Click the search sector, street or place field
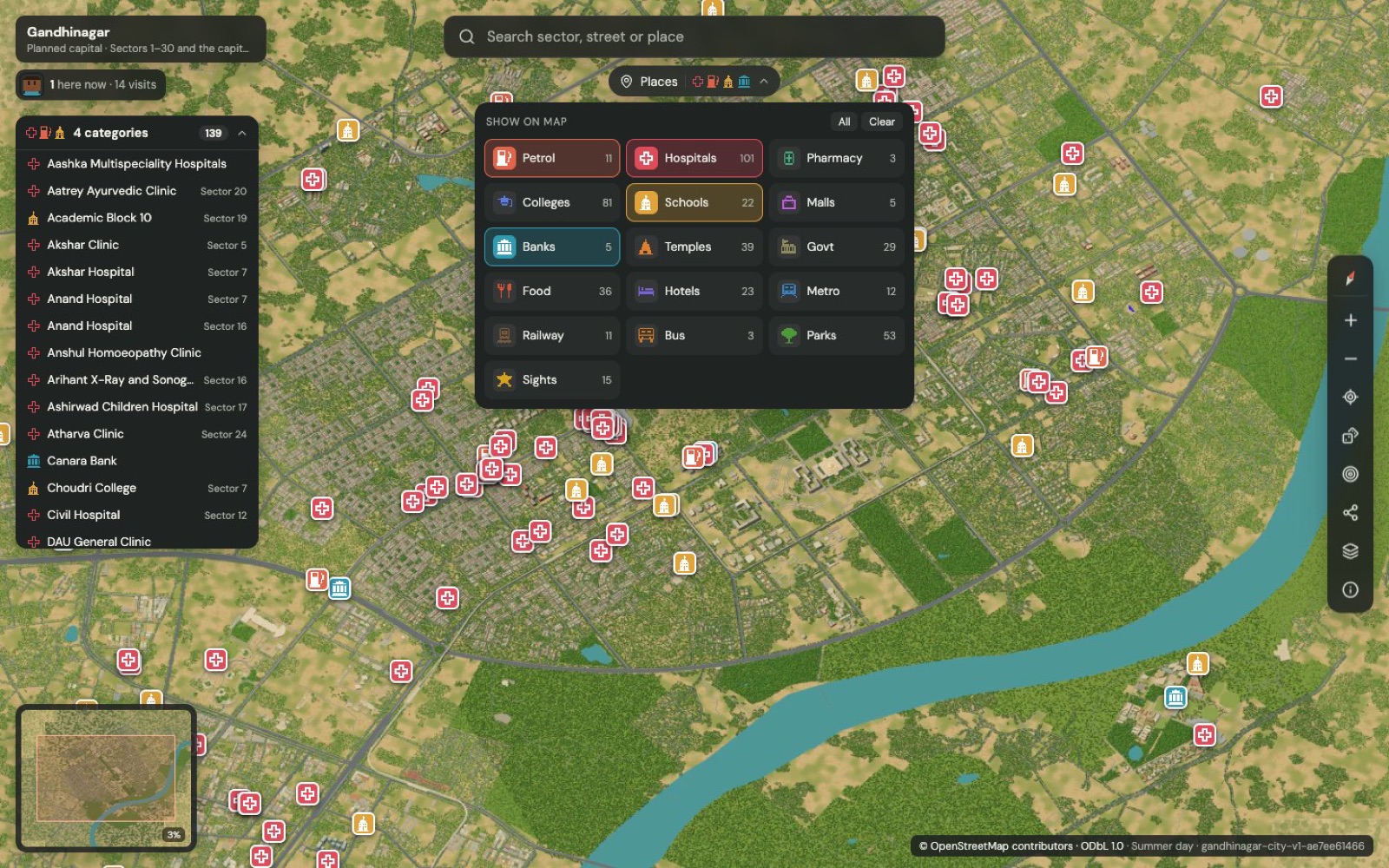 pos(694,36)
